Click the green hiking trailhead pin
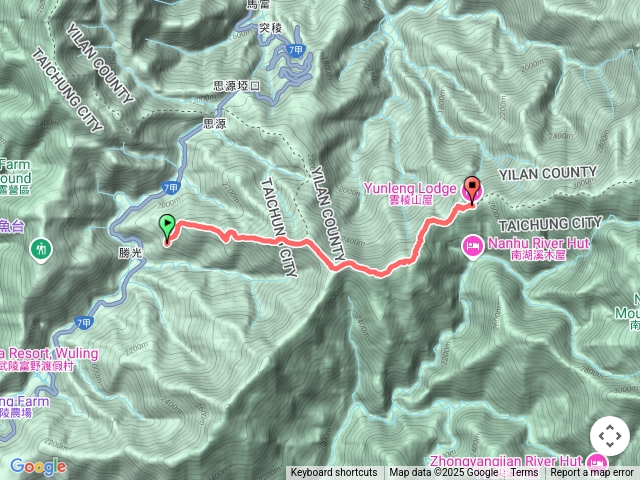The height and width of the screenshot is (480, 640). tap(41, 250)
